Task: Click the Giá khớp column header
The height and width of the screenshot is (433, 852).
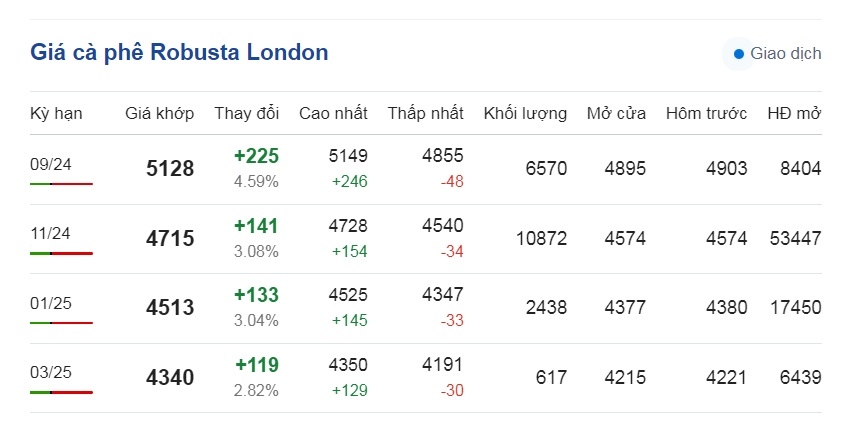Action: coord(159,113)
